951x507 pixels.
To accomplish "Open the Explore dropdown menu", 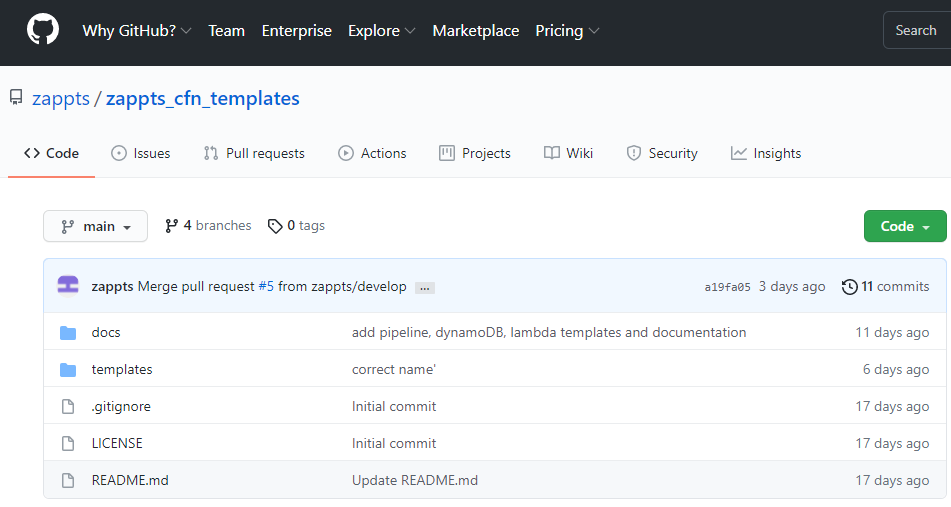I will (381, 30).
